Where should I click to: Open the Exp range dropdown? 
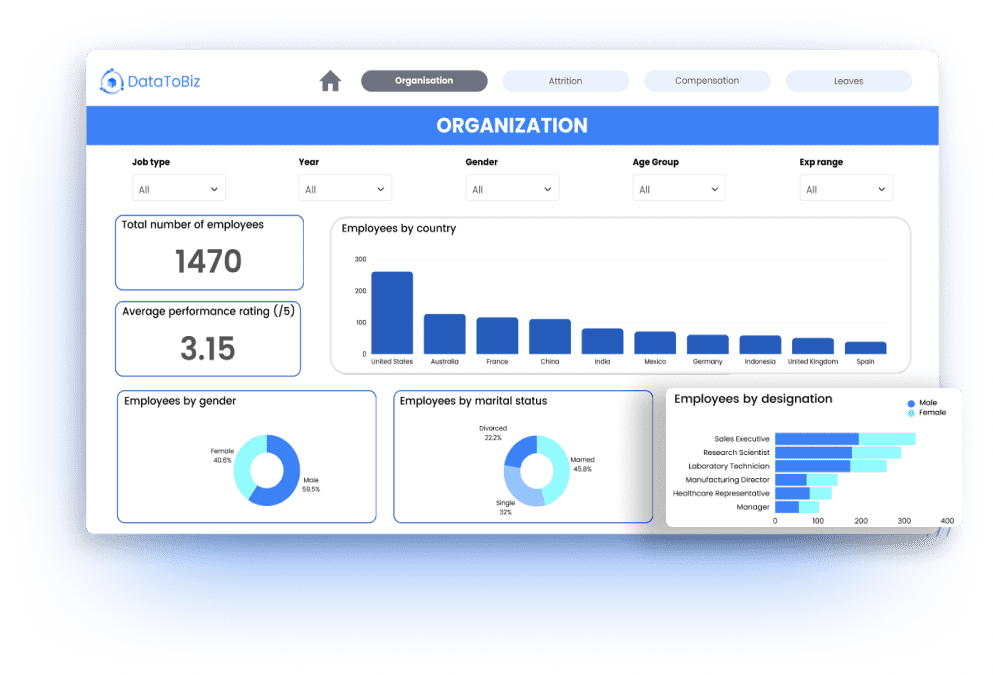pyautogui.click(x=846, y=187)
